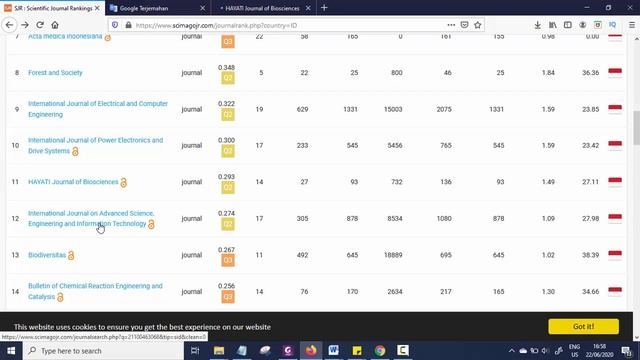Image resolution: width=640 pixels, height=360 pixels.
Task: Open Sticky Notes from the taskbar
Action: pyautogui.click(x=357, y=351)
